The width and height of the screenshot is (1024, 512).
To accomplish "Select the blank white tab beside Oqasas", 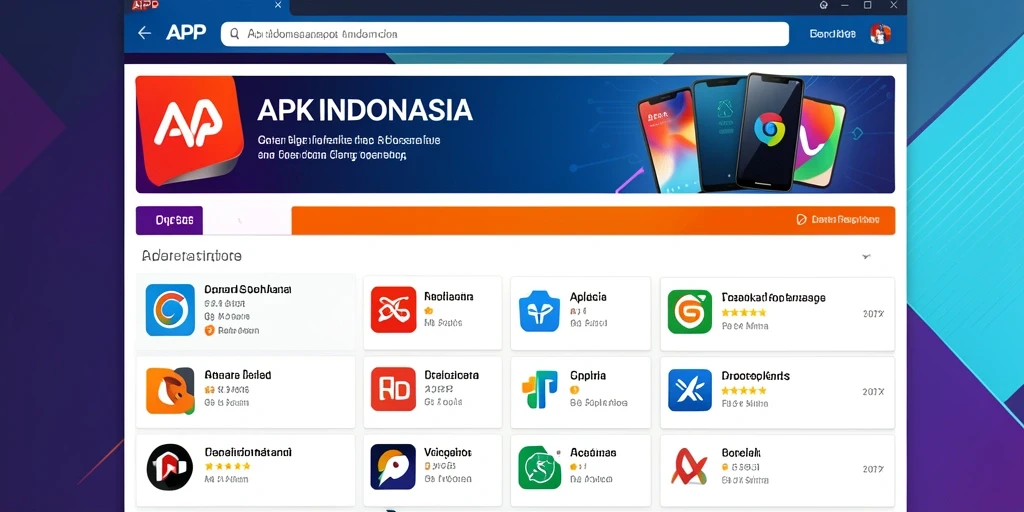I will click(x=247, y=220).
